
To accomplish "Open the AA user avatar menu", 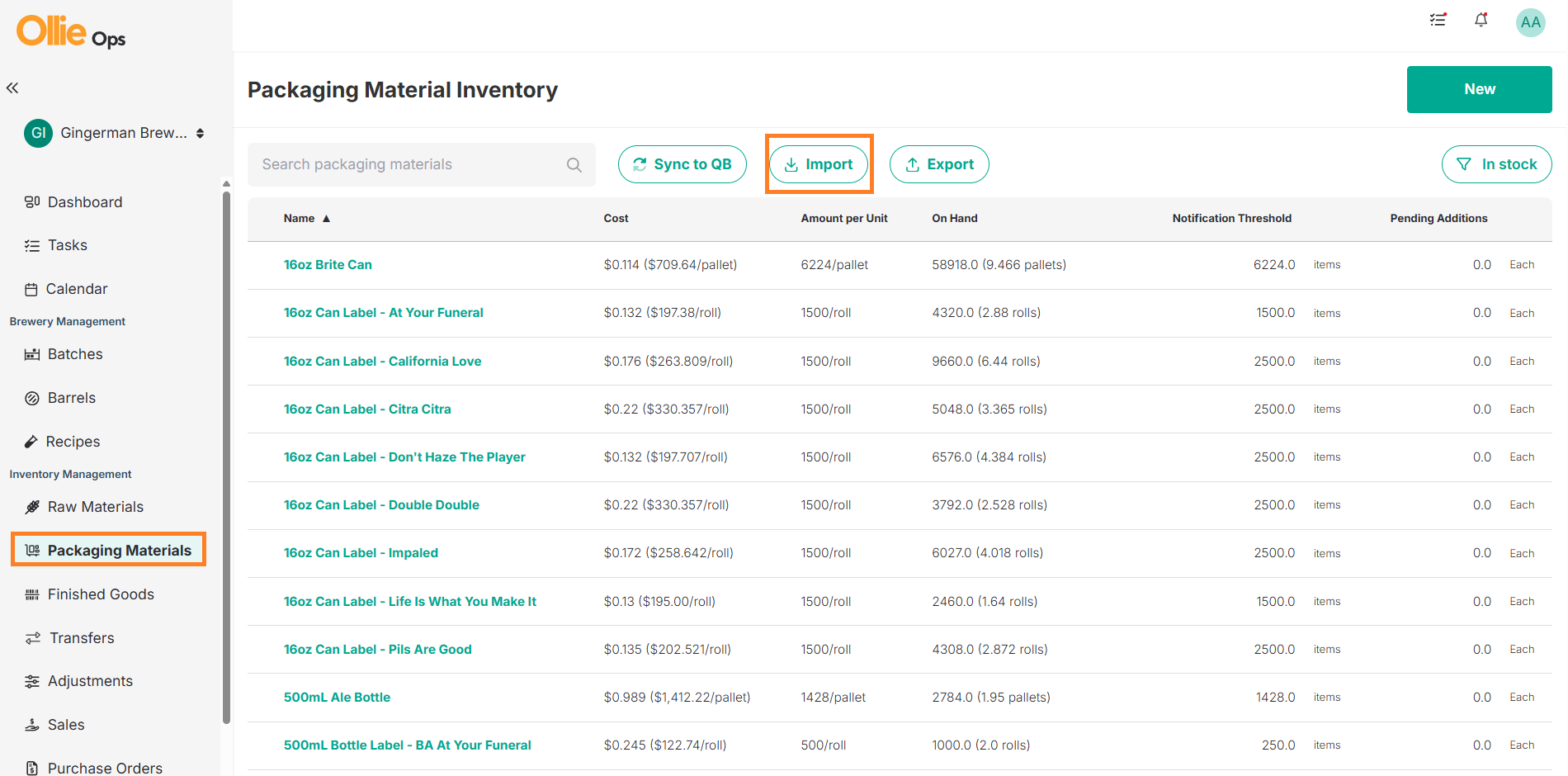I will 1530,22.
